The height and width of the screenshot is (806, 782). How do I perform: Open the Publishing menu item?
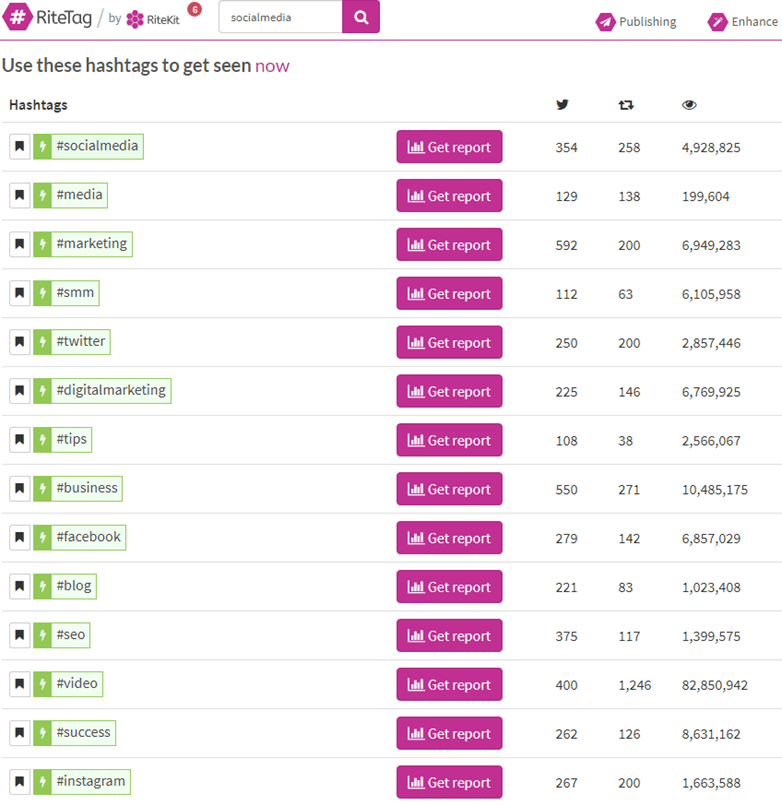(636, 22)
